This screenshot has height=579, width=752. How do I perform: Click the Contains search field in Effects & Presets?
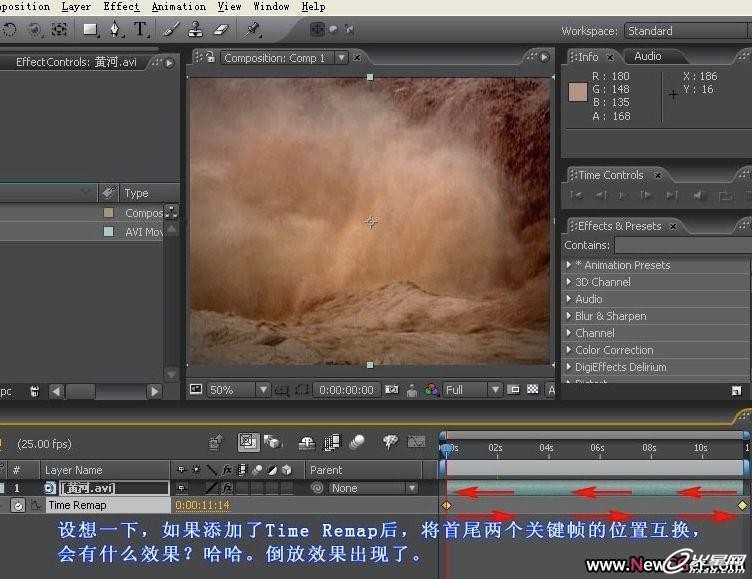pyautogui.click(x=682, y=245)
